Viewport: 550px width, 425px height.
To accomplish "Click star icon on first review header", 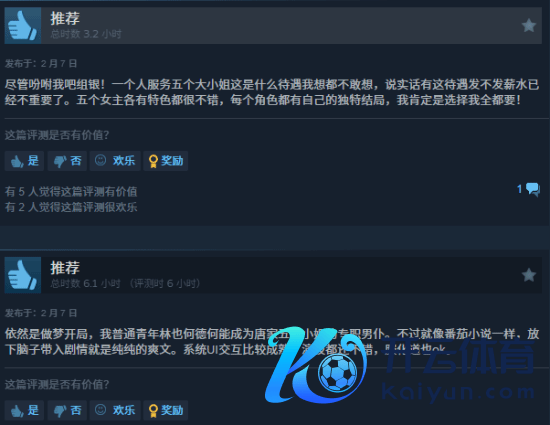I will click(x=529, y=26).
